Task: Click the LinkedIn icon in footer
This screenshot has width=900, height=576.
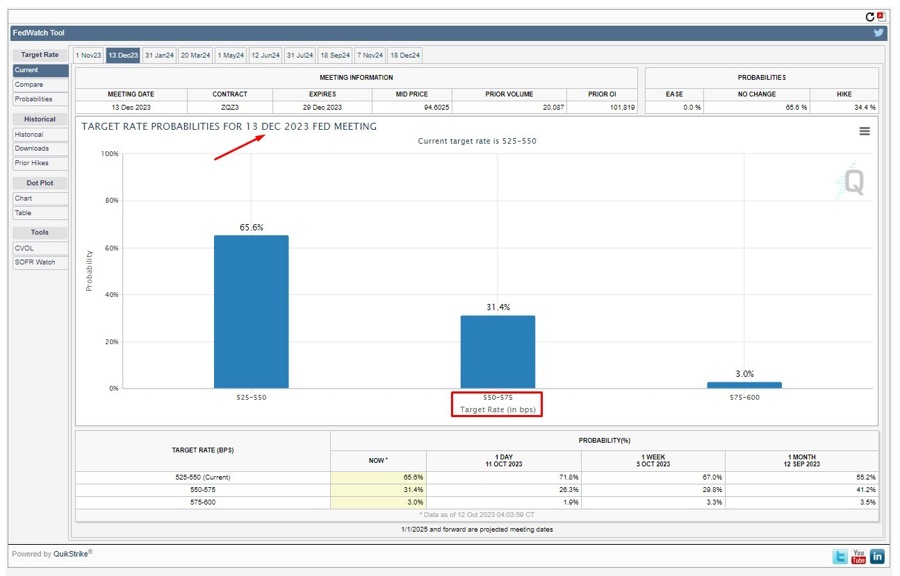Action: (x=878, y=556)
